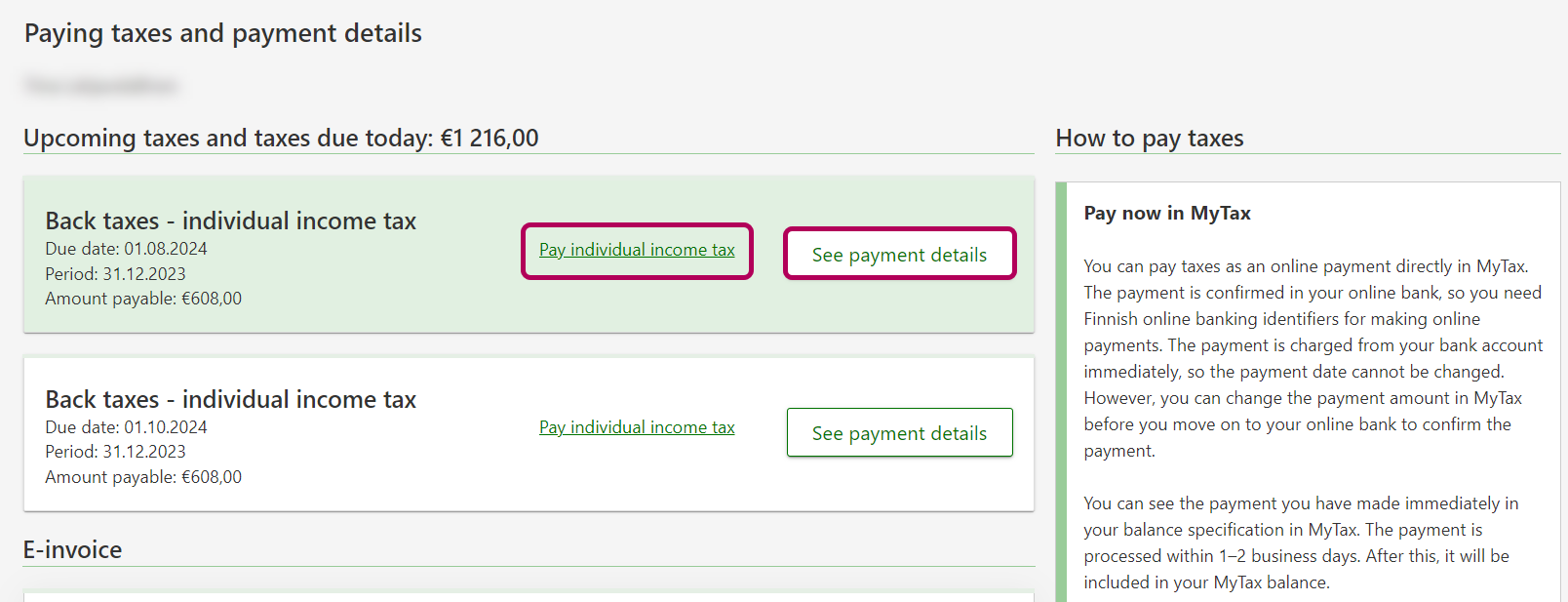Click the E-invoice section heading
This screenshot has height=602, width=1568.
[73, 549]
